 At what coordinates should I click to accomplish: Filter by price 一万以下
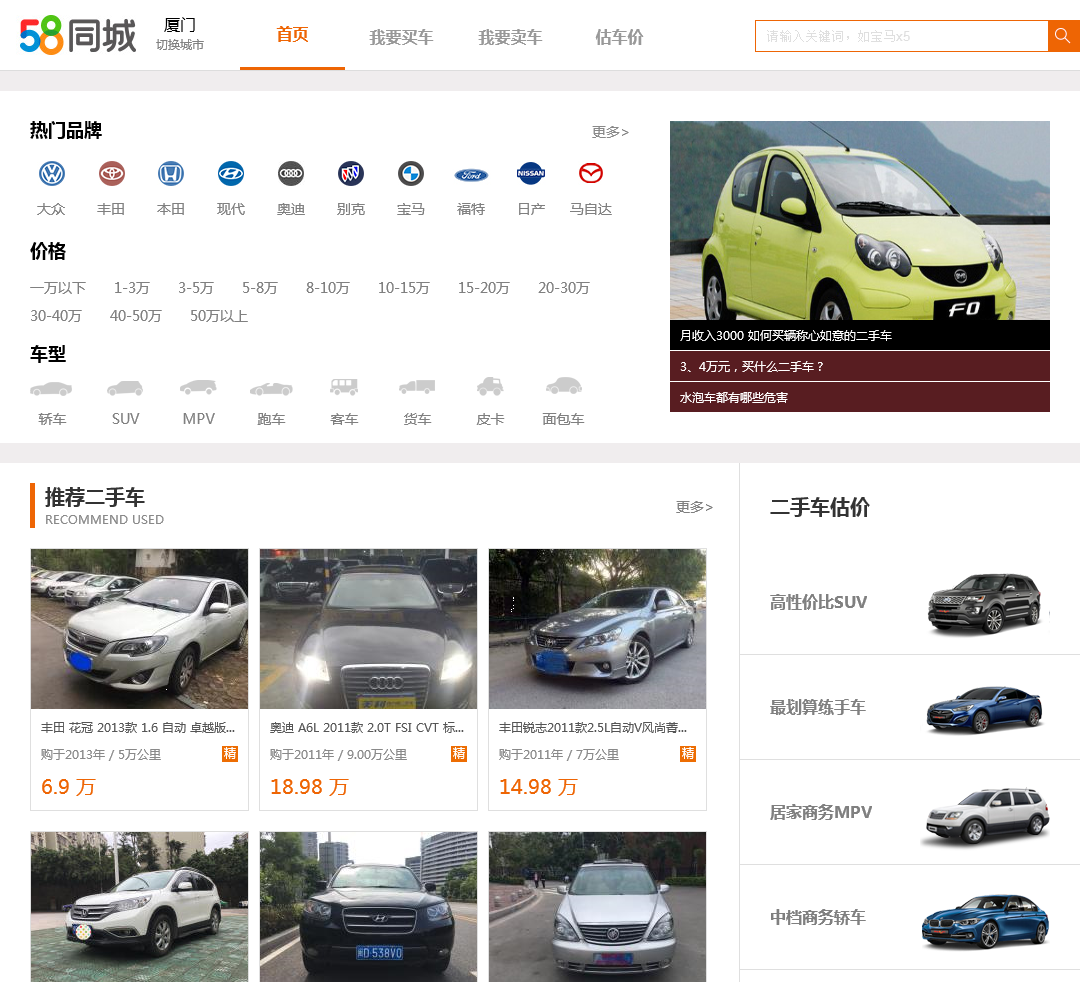[x=58, y=288]
